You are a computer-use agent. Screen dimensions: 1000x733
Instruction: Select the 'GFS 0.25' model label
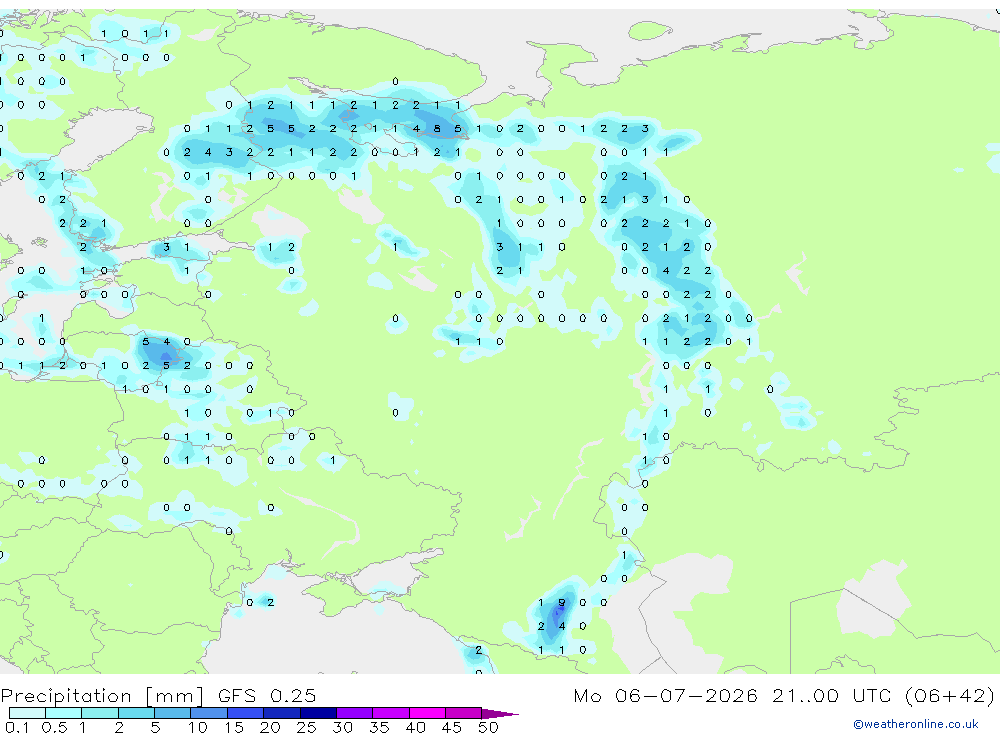pos(267,695)
